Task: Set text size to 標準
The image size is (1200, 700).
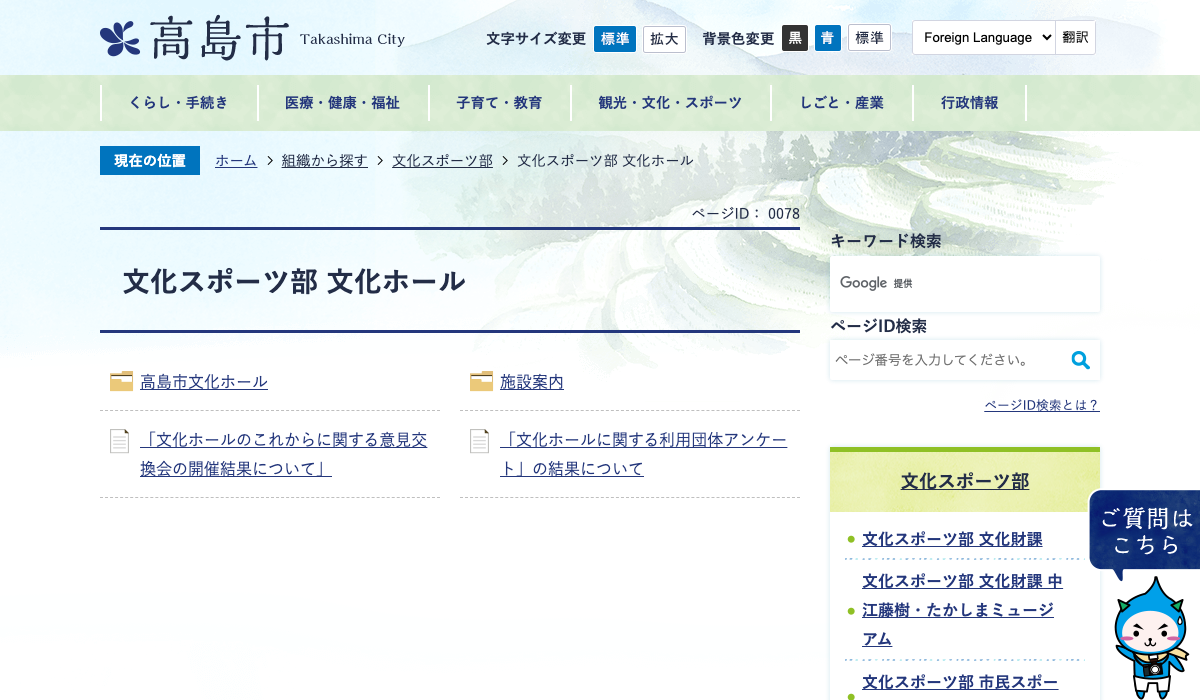Action: (x=615, y=38)
